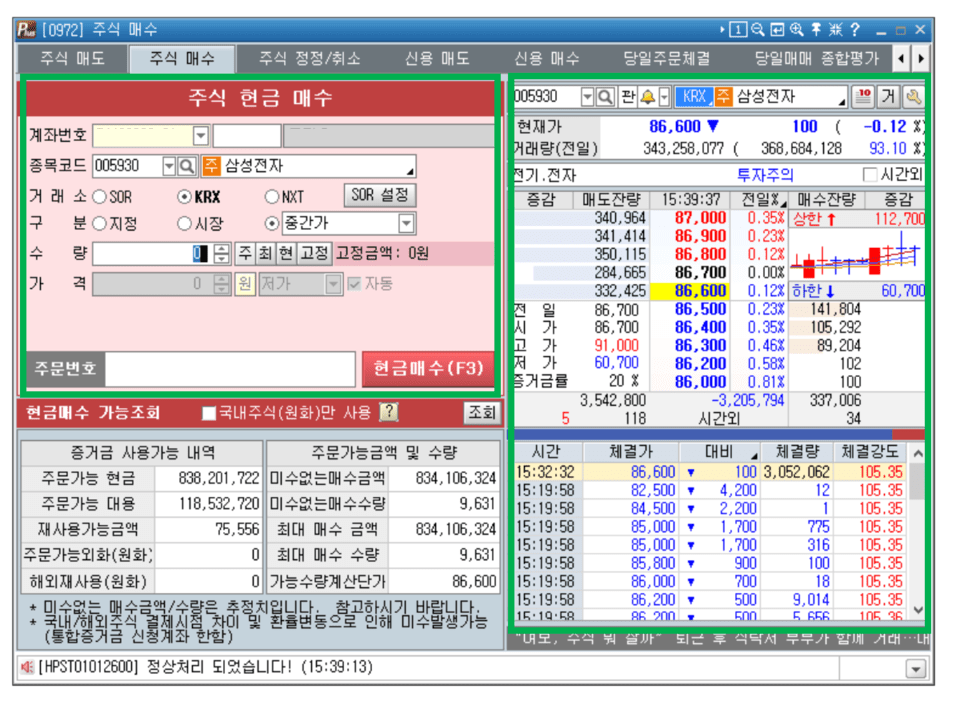Open the 중간가 order type dropdown
The height and width of the screenshot is (705, 960).
(404, 223)
